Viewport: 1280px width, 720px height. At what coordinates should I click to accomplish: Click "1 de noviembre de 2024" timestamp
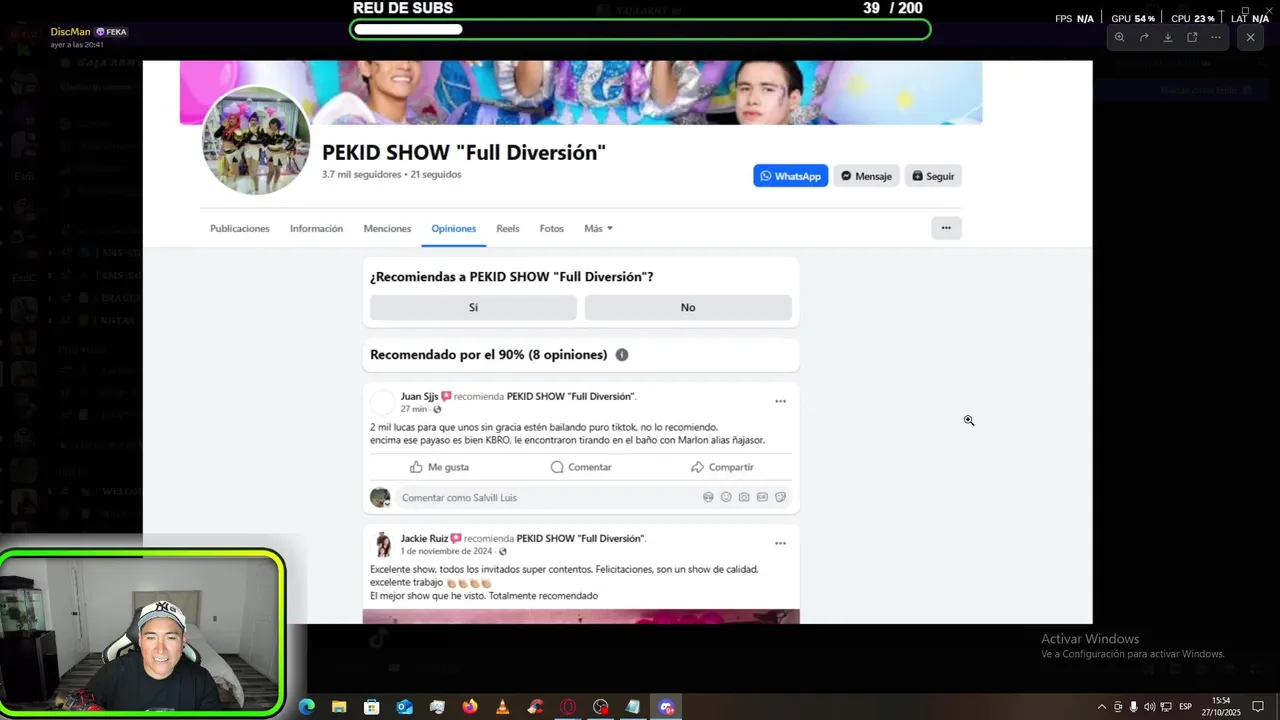point(447,551)
